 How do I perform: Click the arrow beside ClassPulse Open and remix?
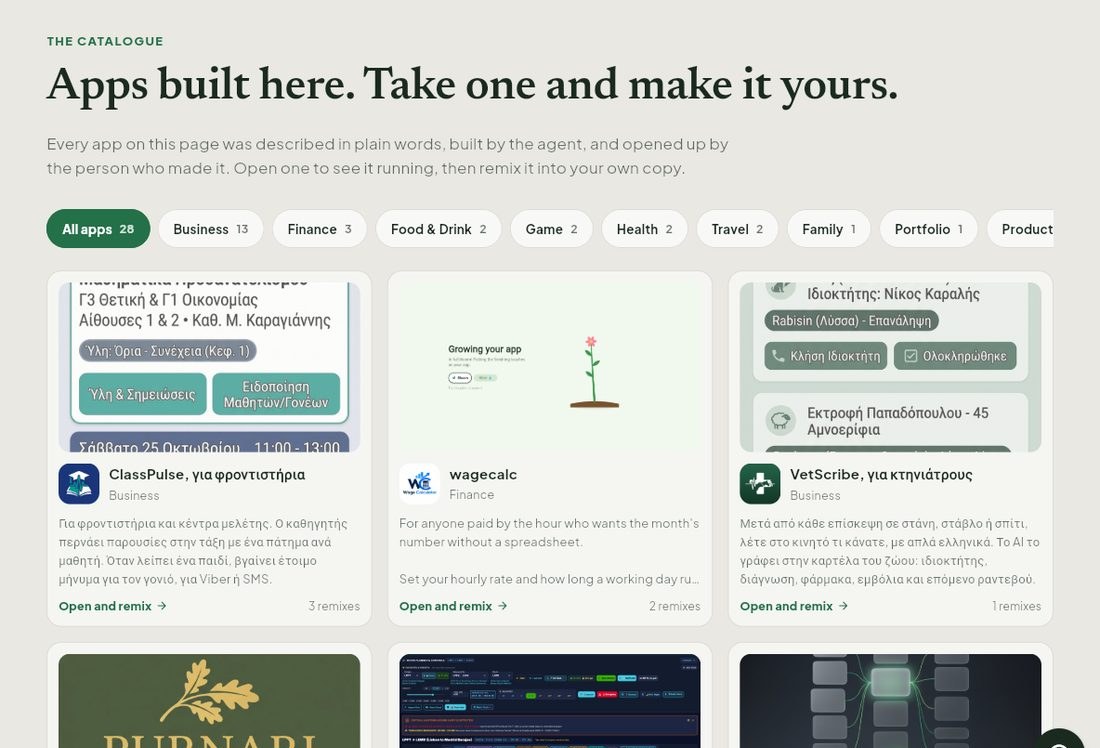[x=162, y=606]
